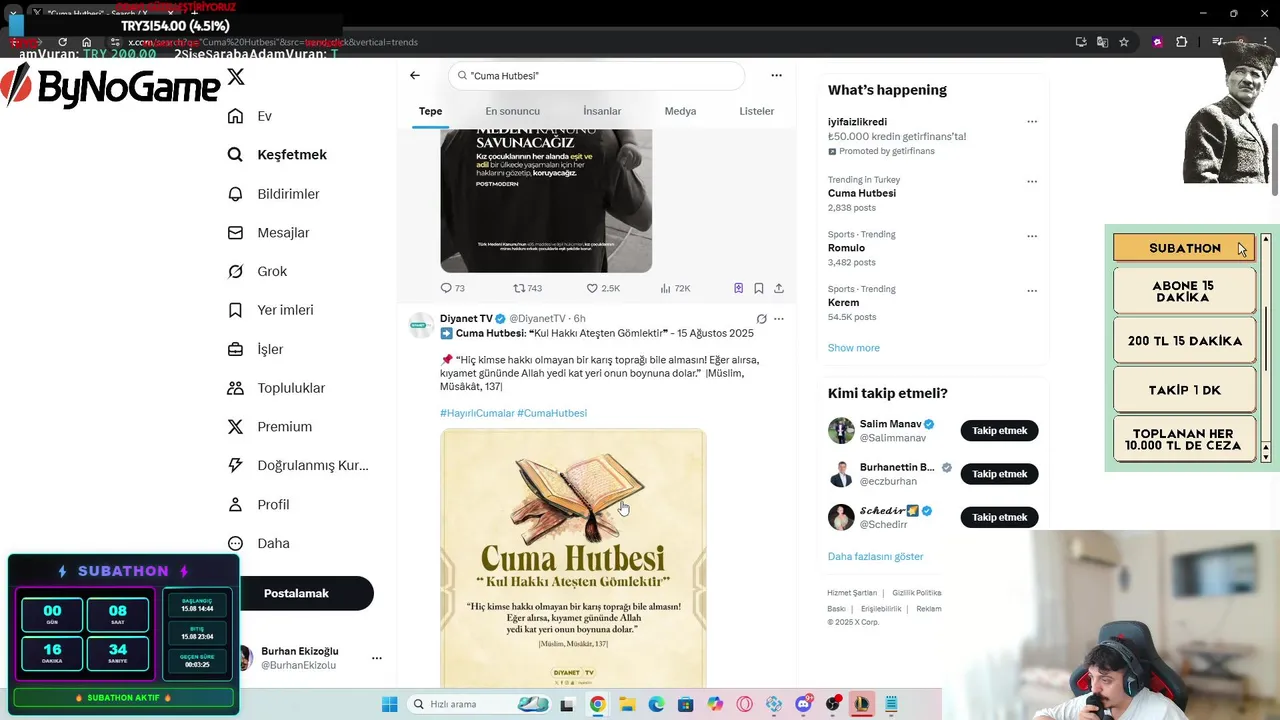Image resolution: width=1280 pixels, height=720 pixels.
Task: Open Cuma Hutbesi post image
Action: [x=573, y=558]
